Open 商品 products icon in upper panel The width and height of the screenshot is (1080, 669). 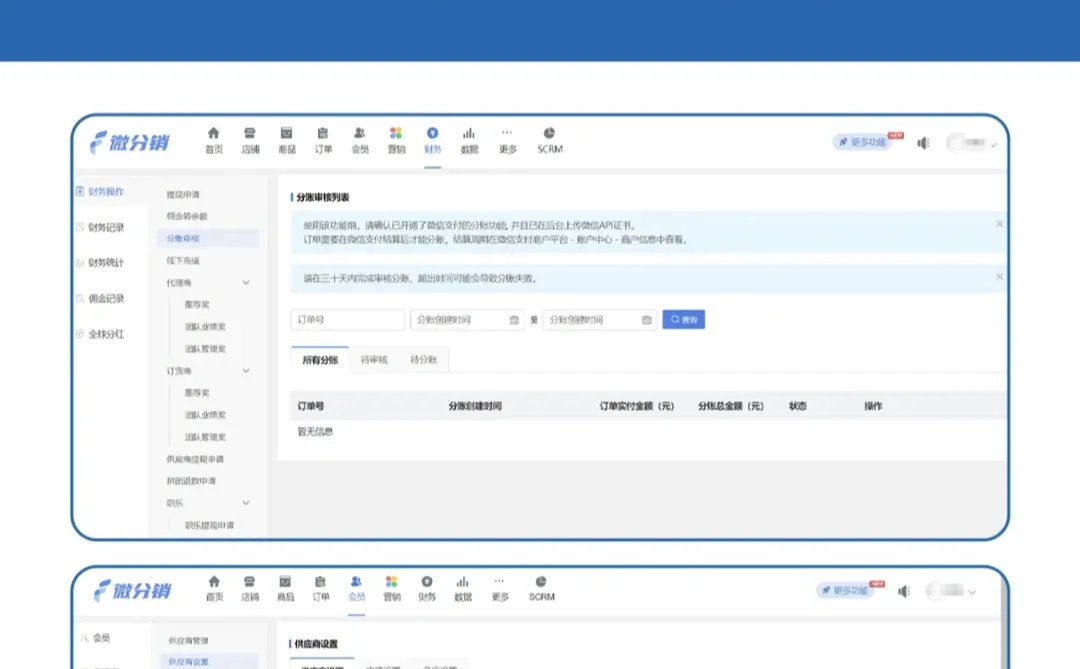[x=287, y=133]
